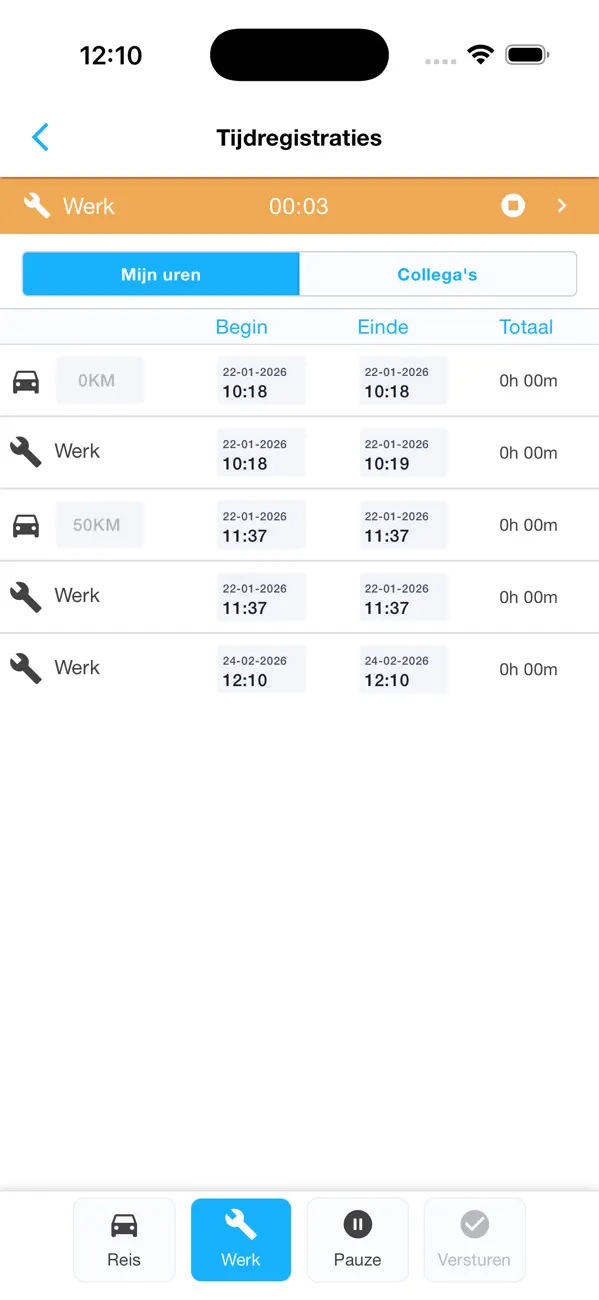Switch to the Collega's tab
Image resolution: width=599 pixels, height=1300 pixels.
click(437, 274)
